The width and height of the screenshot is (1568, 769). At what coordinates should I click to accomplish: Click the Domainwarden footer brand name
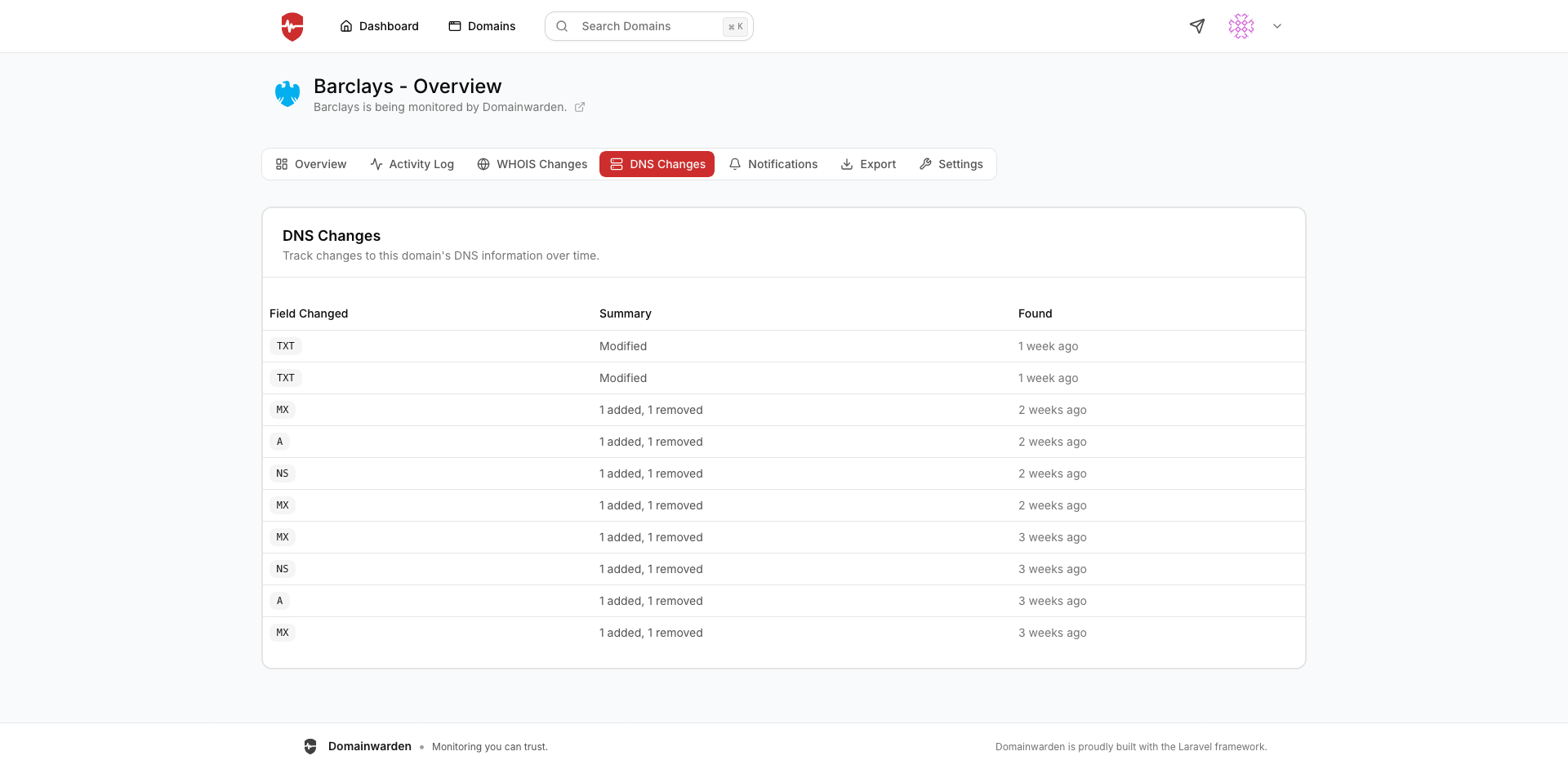[370, 746]
